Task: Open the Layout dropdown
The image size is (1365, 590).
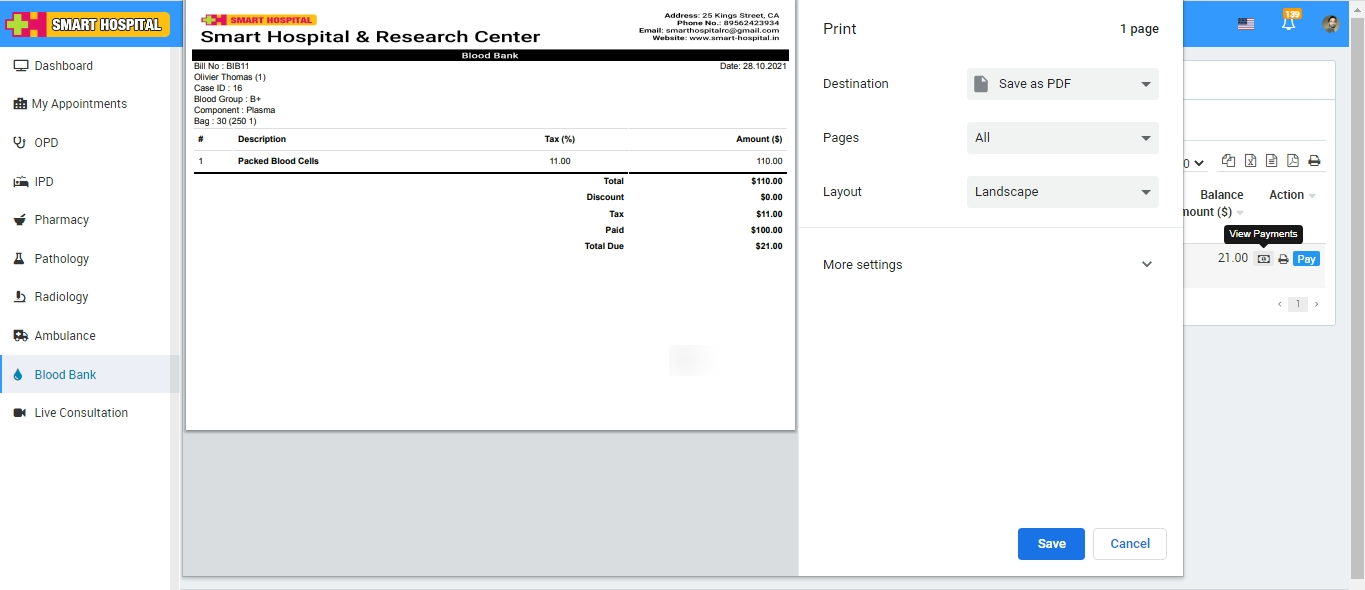Action: point(1062,192)
